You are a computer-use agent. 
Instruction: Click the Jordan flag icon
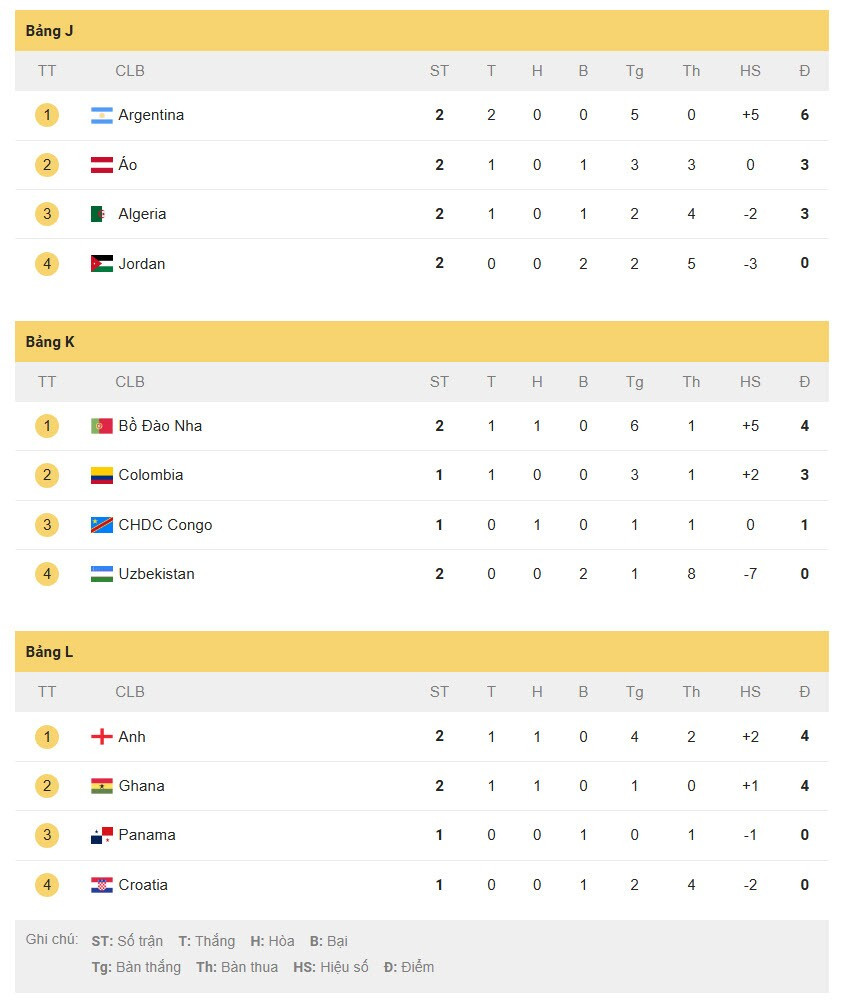pos(102,264)
